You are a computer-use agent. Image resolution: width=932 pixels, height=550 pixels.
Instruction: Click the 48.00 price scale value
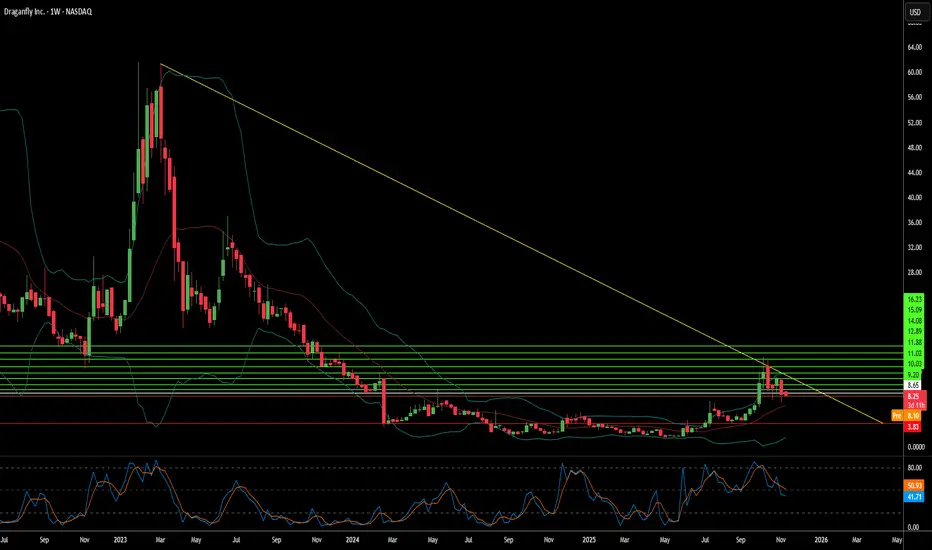(914, 147)
